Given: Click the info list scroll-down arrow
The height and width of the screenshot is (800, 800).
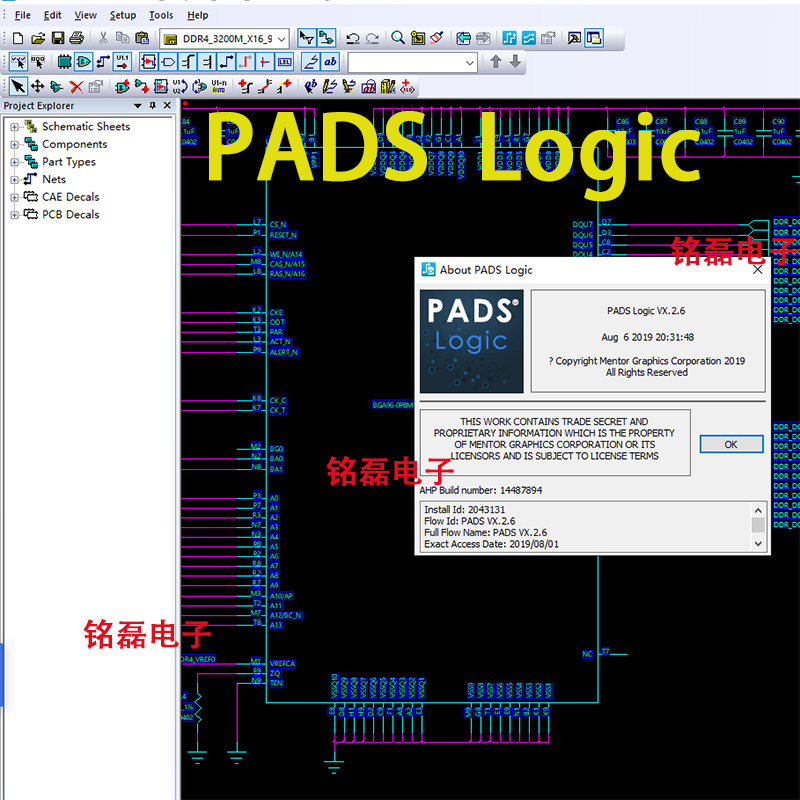Looking at the screenshot, I should click(x=758, y=544).
